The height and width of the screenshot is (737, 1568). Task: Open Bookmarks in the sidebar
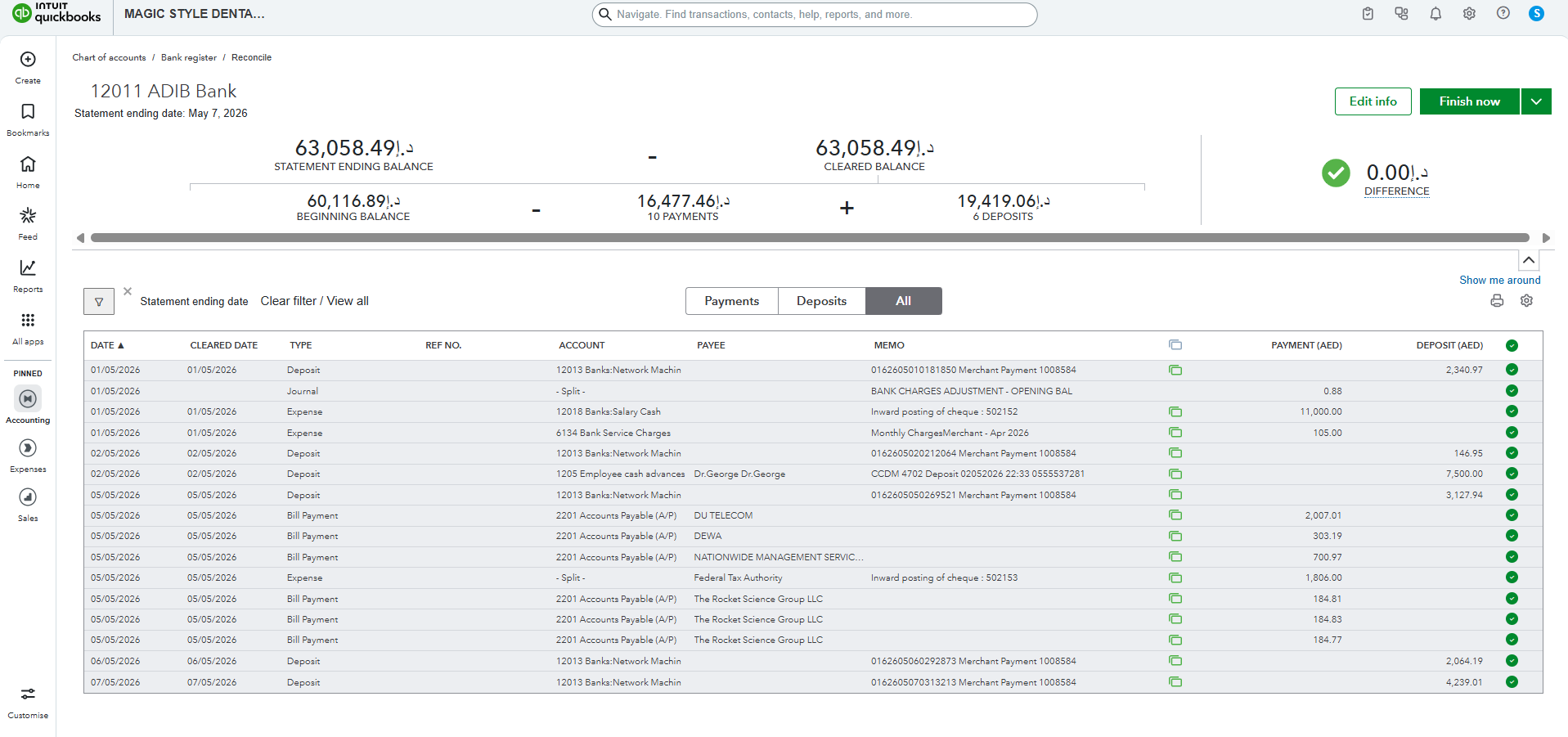click(x=28, y=119)
